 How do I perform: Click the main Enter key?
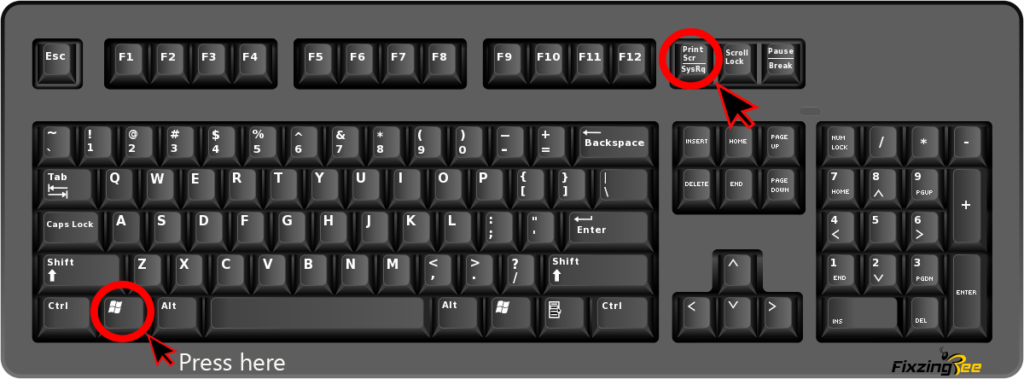tap(609, 229)
